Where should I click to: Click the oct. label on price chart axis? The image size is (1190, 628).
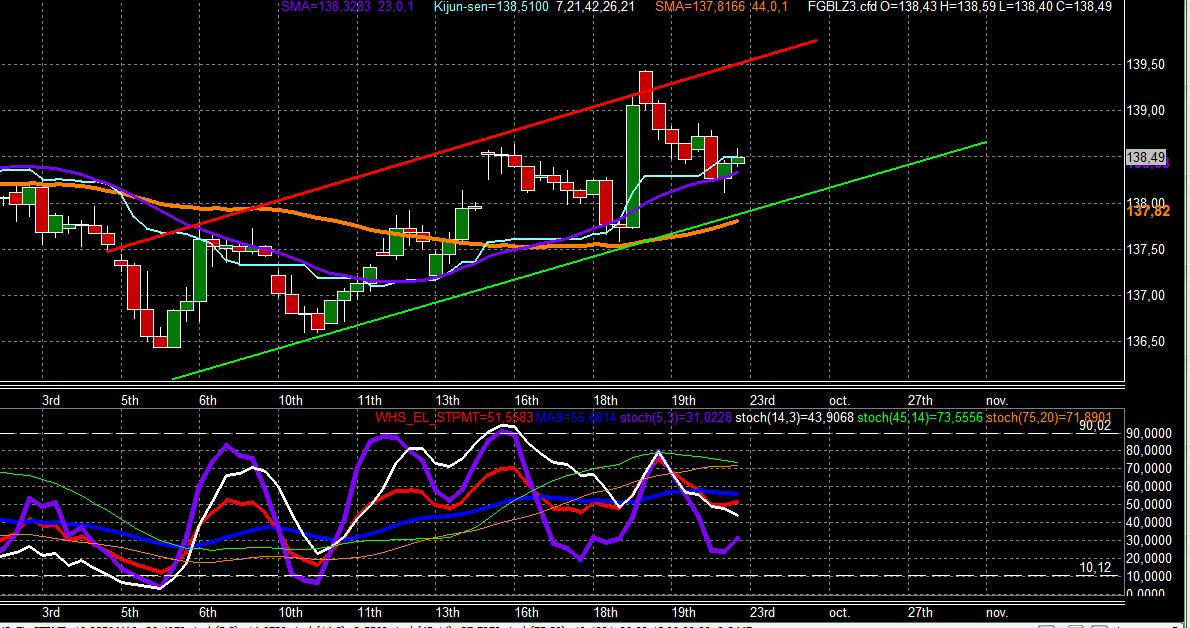coord(839,400)
